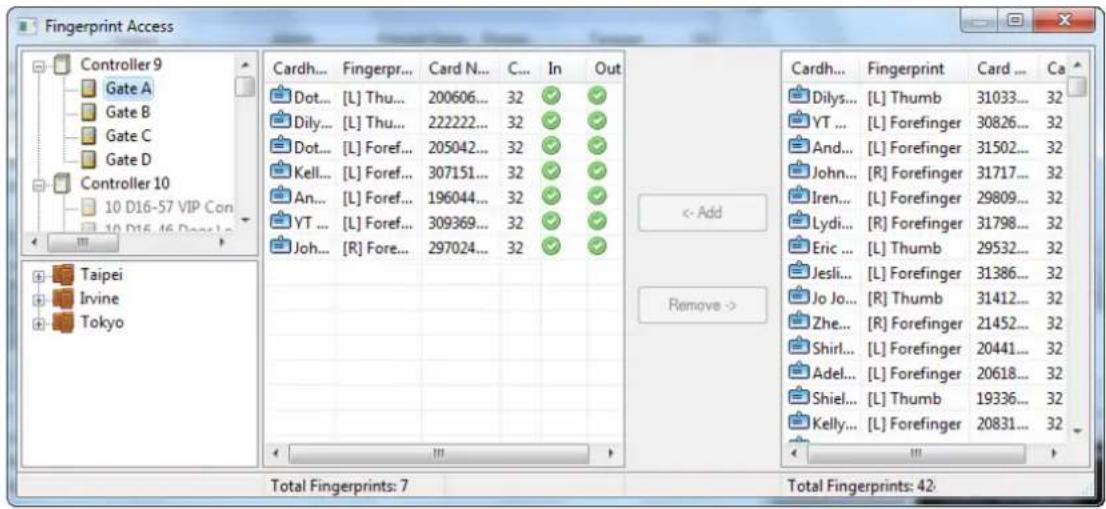Screen dimensions: 1106x509
Task: Click 'Total Fingerprints: 42' status text
Action: (x=861, y=486)
